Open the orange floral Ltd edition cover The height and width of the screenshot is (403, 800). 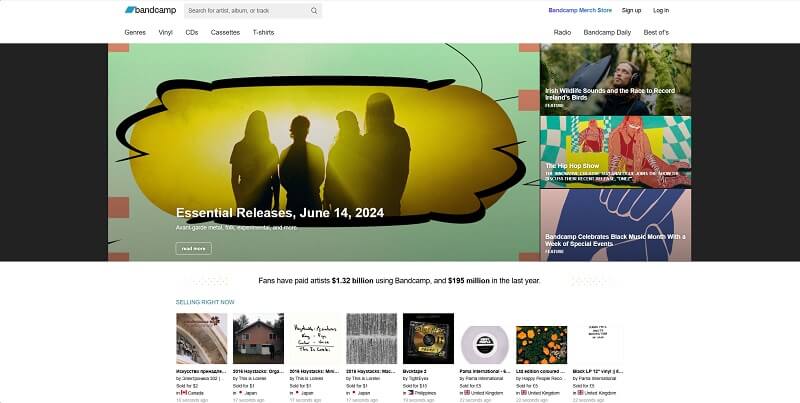[541, 344]
